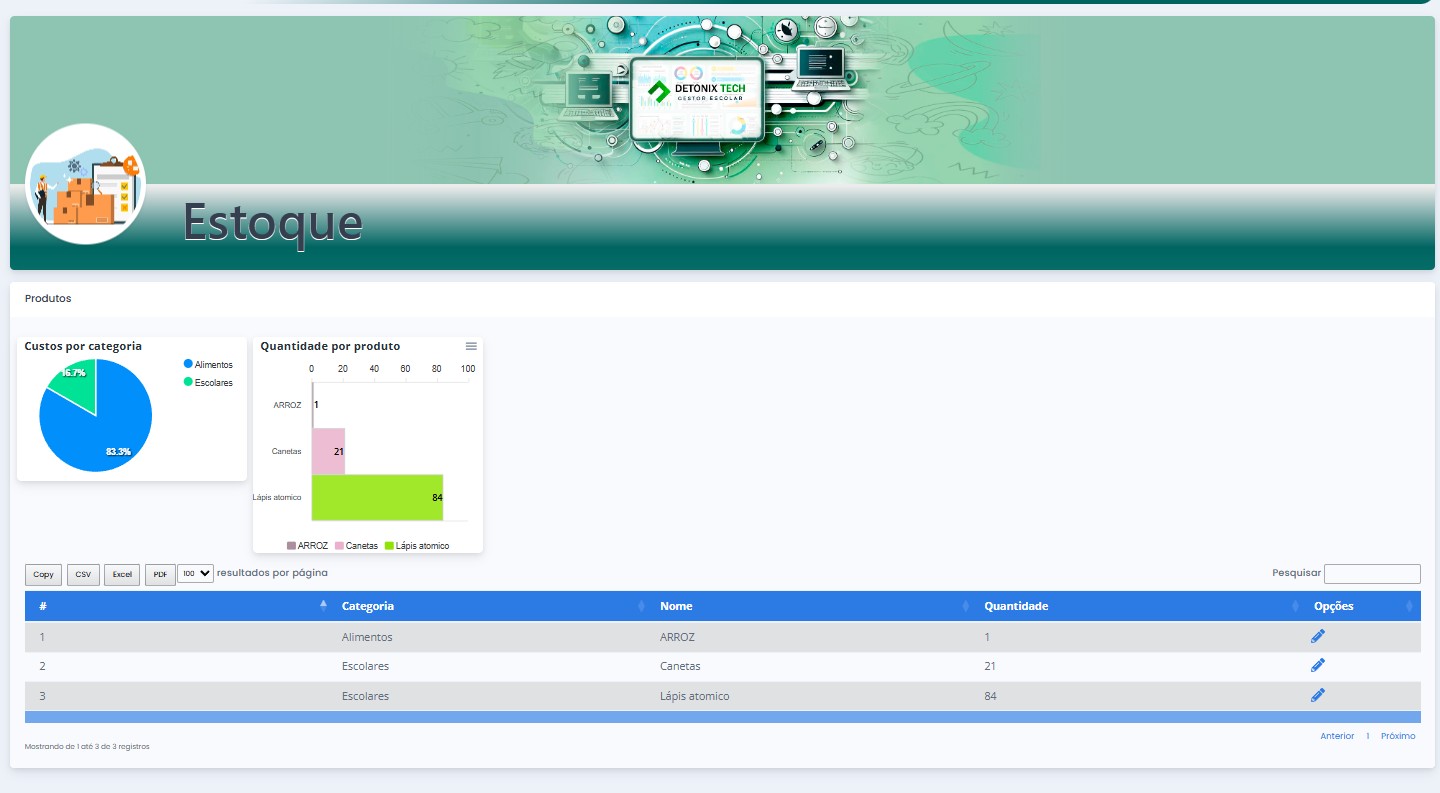The width and height of the screenshot is (1440, 793).
Task: Click the green Lápis atomico bar
Action: pyautogui.click(x=377, y=497)
